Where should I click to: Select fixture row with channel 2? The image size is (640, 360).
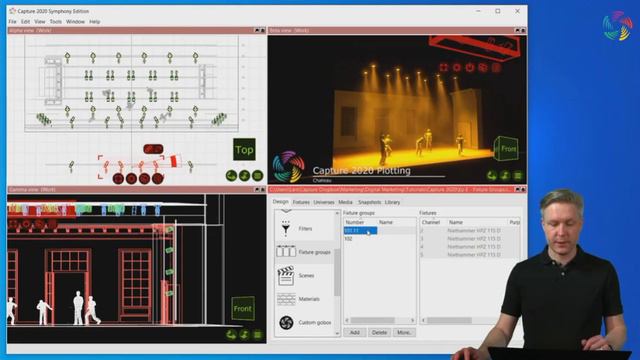pyautogui.click(x=470, y=231)
